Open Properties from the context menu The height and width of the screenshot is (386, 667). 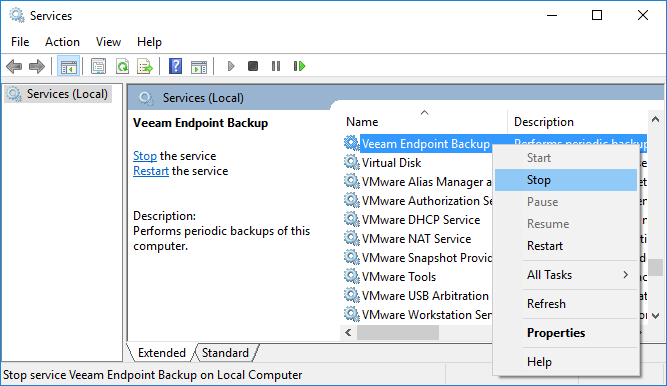tap(566, 333)
